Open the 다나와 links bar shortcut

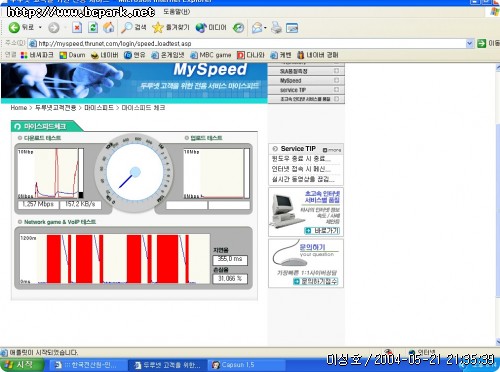(x=251, y=55)
